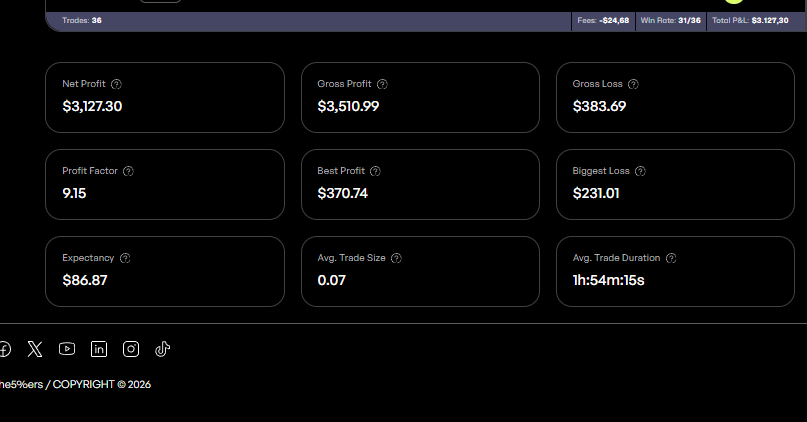Click the Profit Factor label

click(x=90, y=171)
